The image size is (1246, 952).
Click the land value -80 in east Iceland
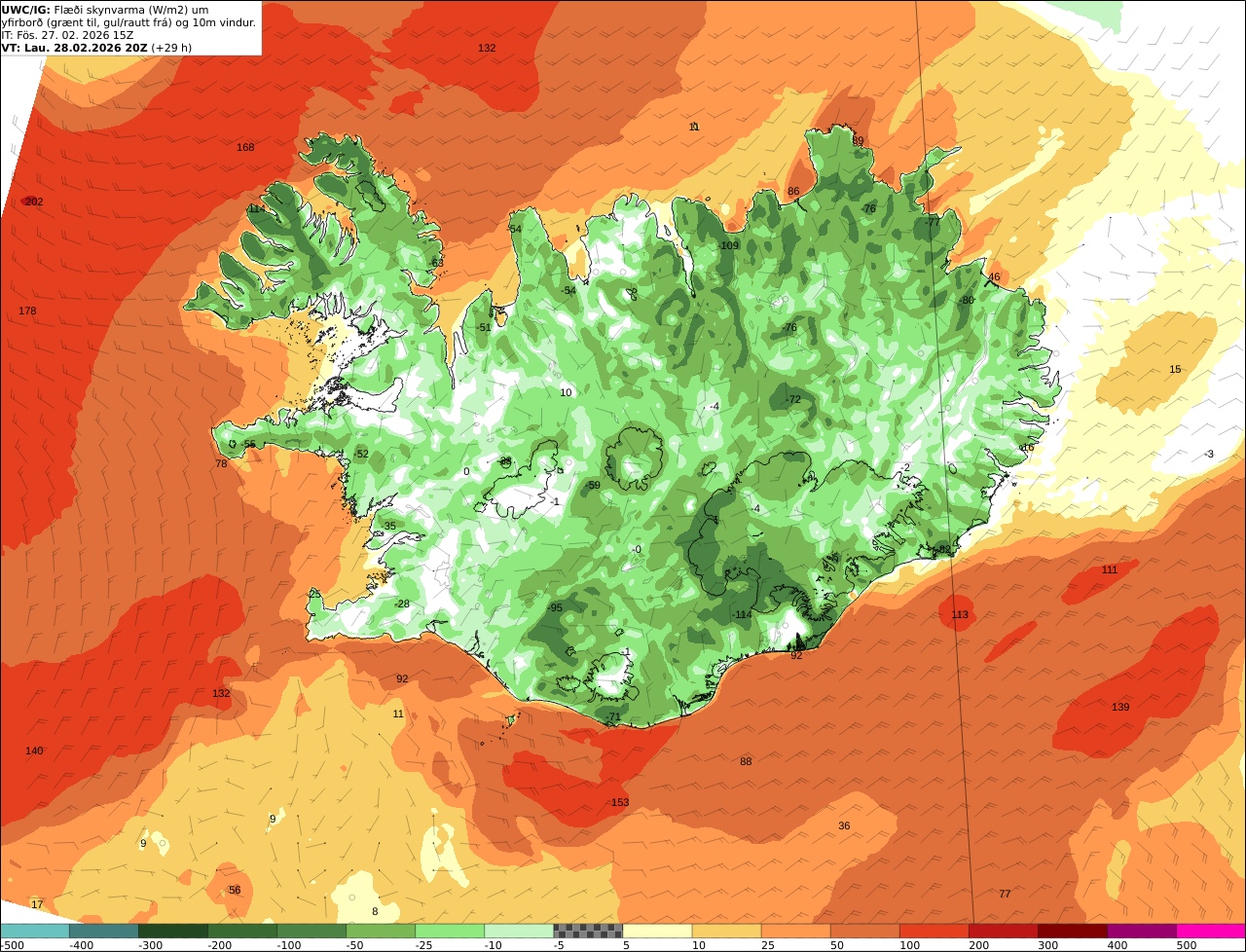(x=966, y=300)
